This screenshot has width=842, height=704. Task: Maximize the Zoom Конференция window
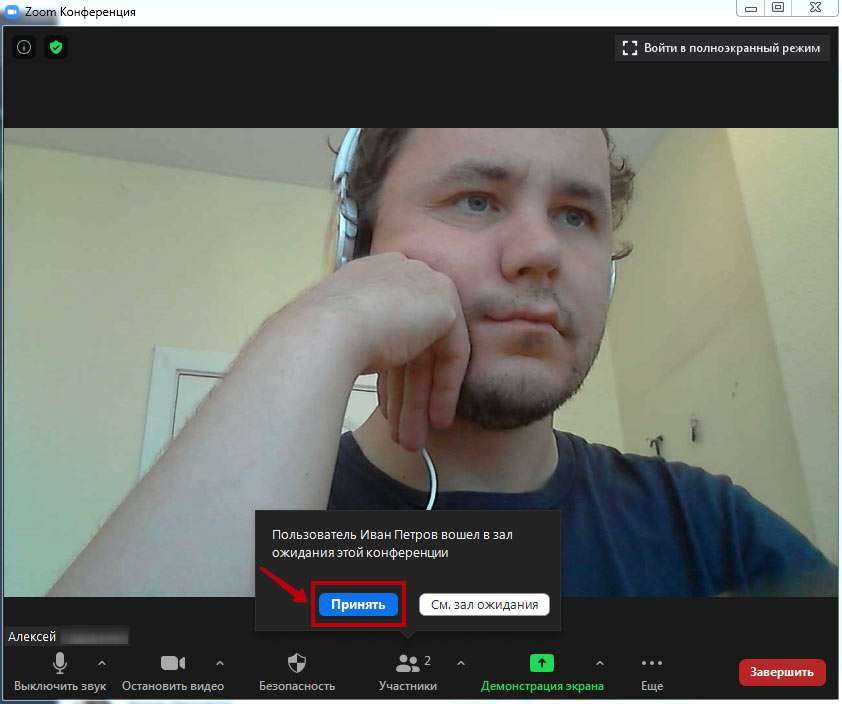pyautogui.click(x=777, y=8)
